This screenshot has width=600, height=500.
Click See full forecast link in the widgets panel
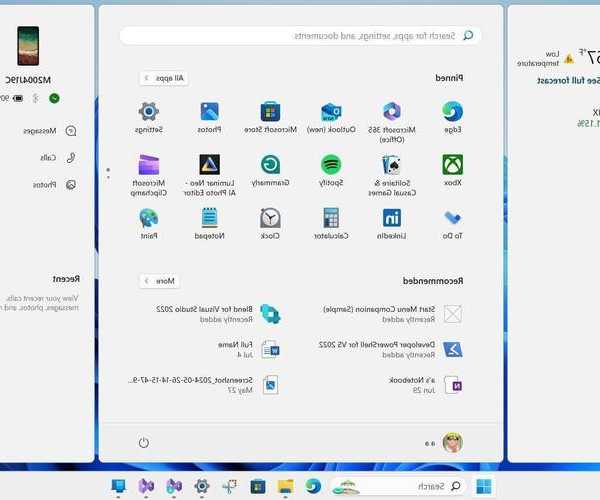pyautogui.click(x=568, y=81)
